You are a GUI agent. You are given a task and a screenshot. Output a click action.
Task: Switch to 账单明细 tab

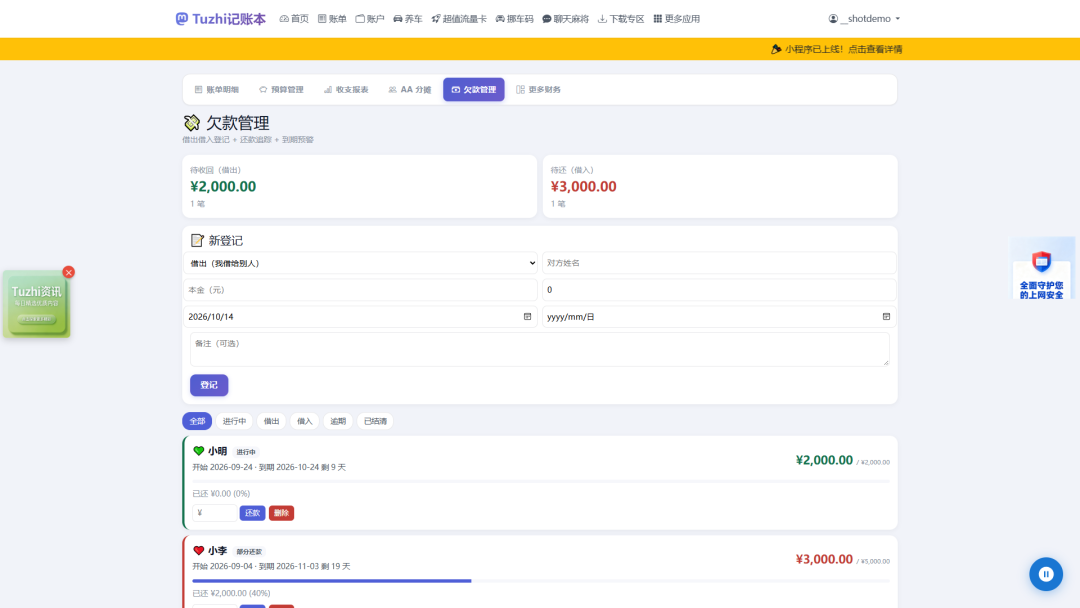(x=216, y=90)
